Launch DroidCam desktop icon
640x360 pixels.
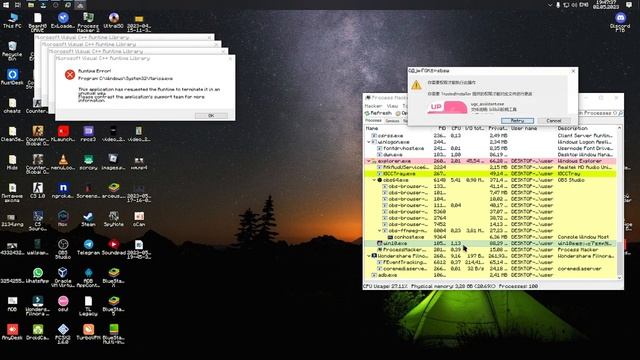(38, 332)
